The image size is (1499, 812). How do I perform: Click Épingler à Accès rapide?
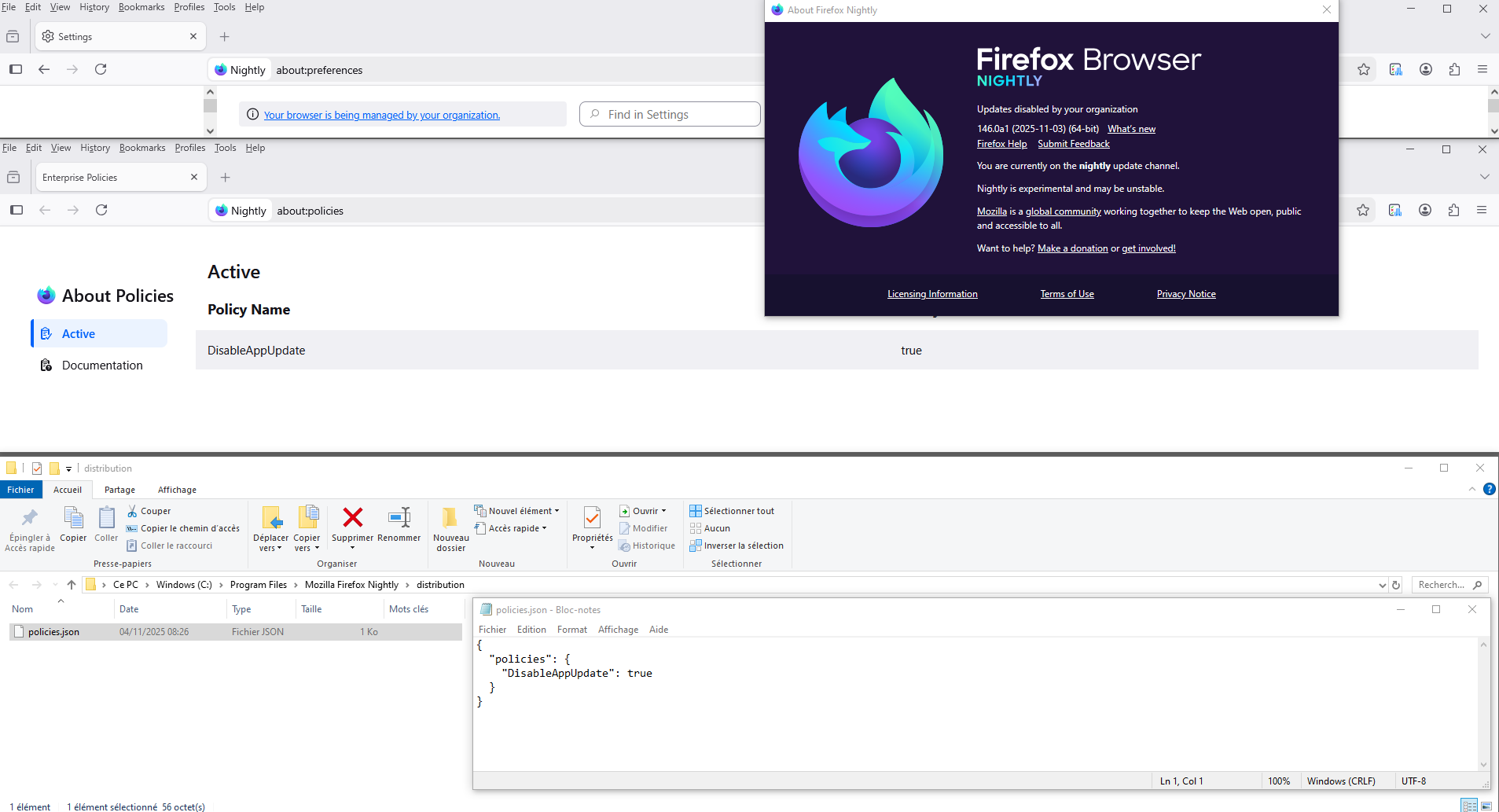[x=30, y=529]
